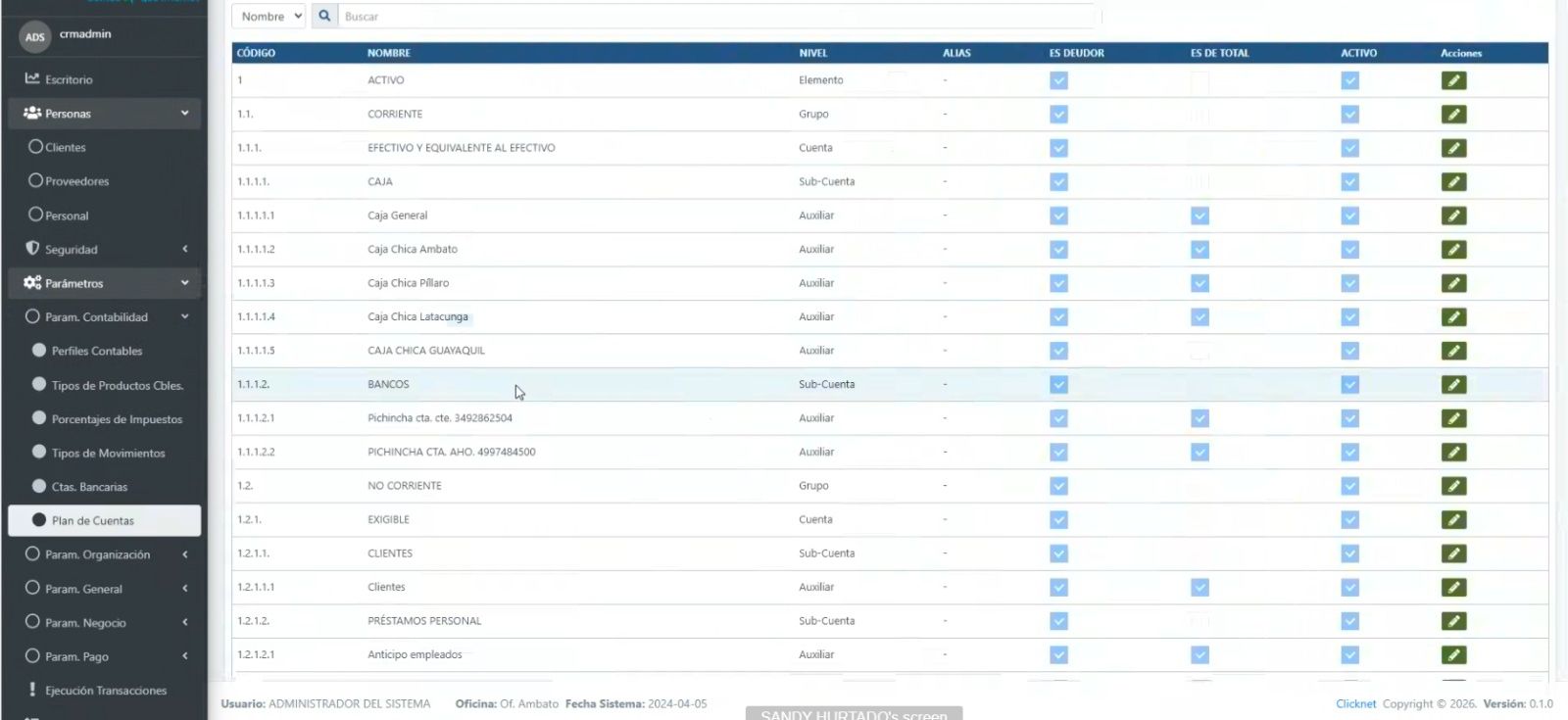Collapse the Parámetros menu chevron

184,283
